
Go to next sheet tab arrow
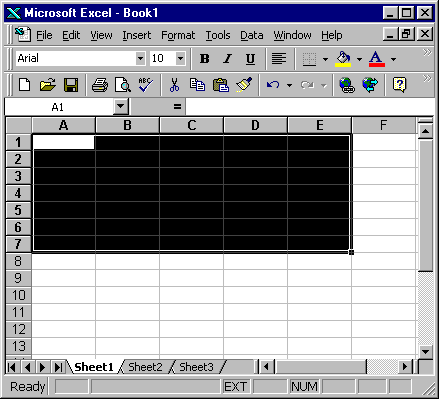tap(42, 367)
